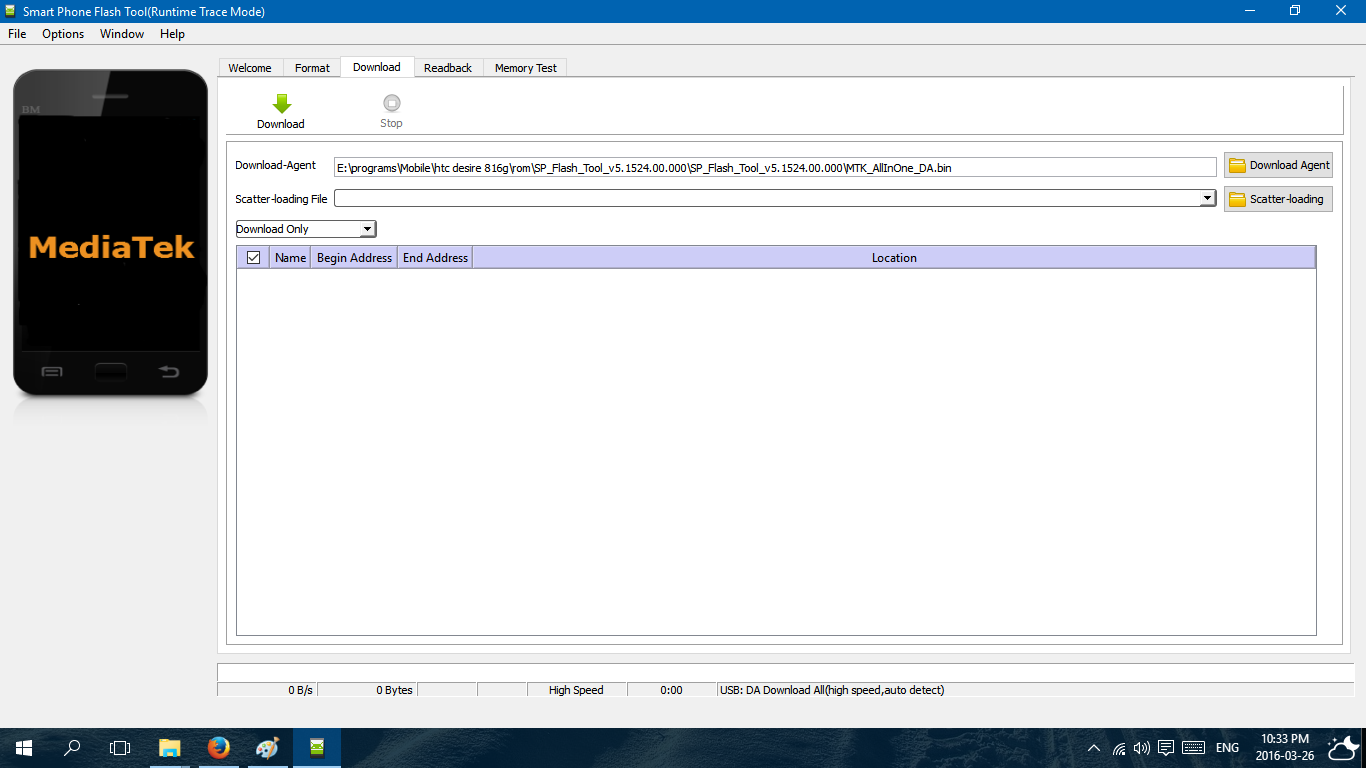
Task: Click the USB: DA Download All status text
Action: (x=832, y=690)
